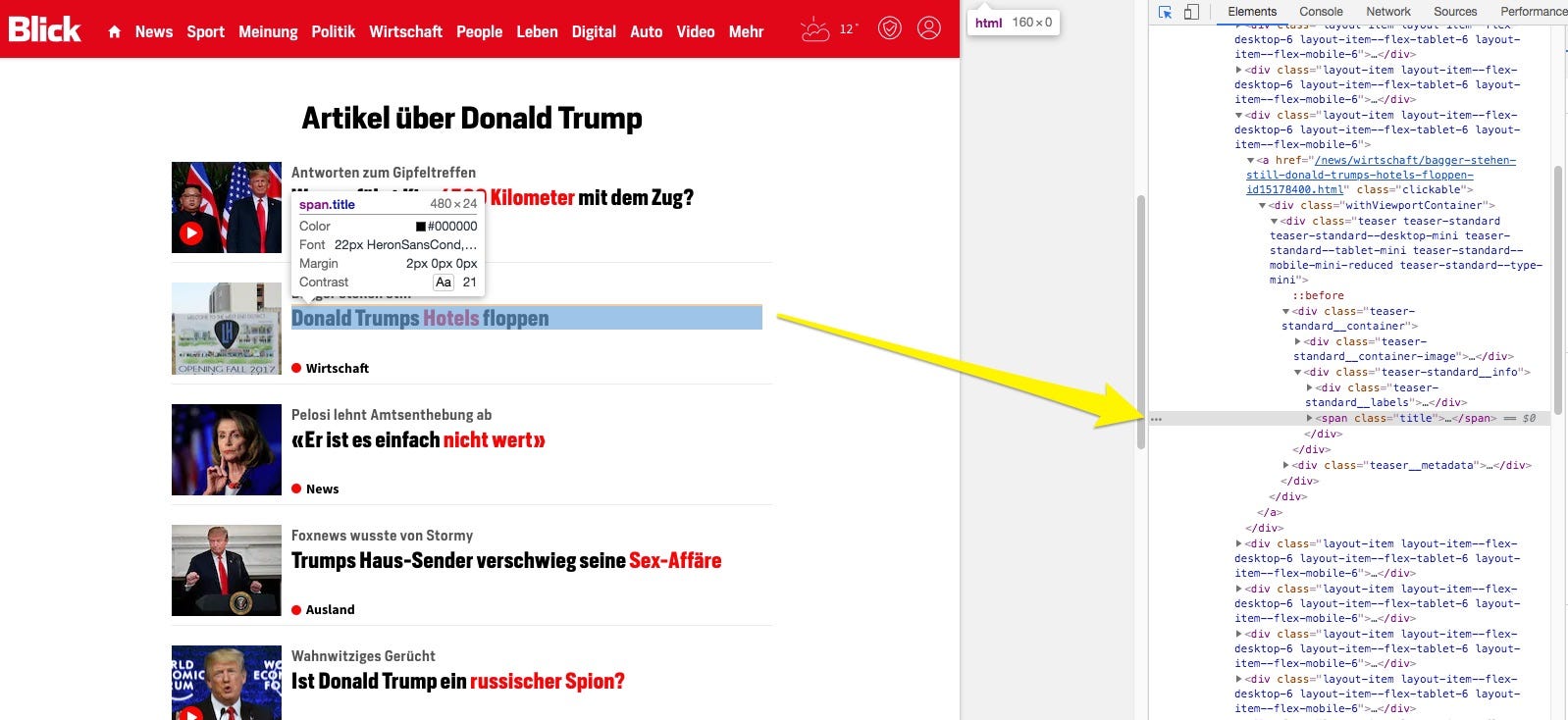Open the shield checkmark icon in header

[890, 28]
